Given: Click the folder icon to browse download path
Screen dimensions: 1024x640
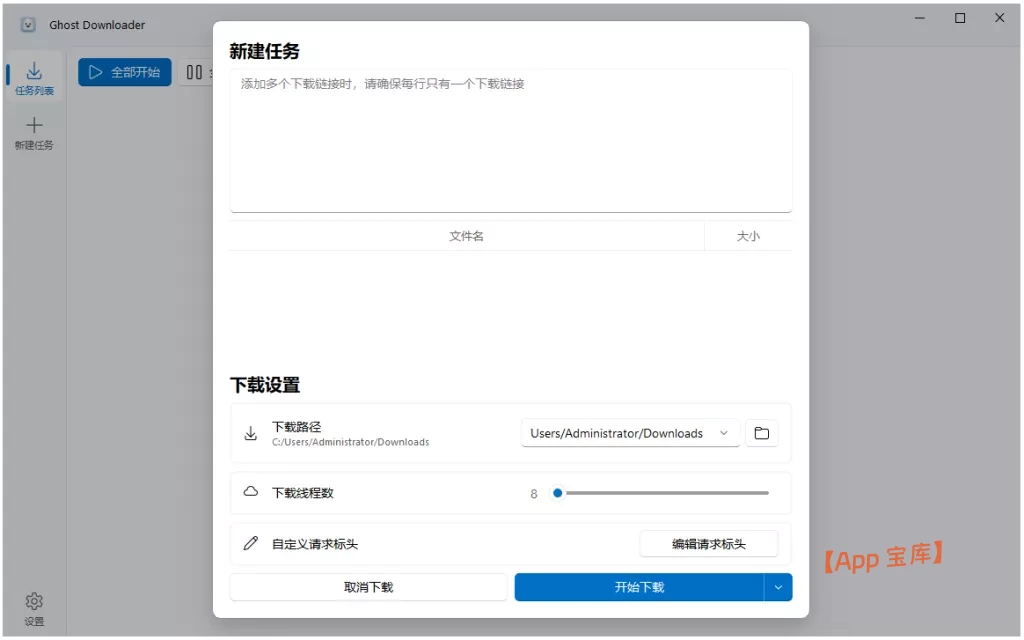Looking at the screenshot, I should 761,433.
